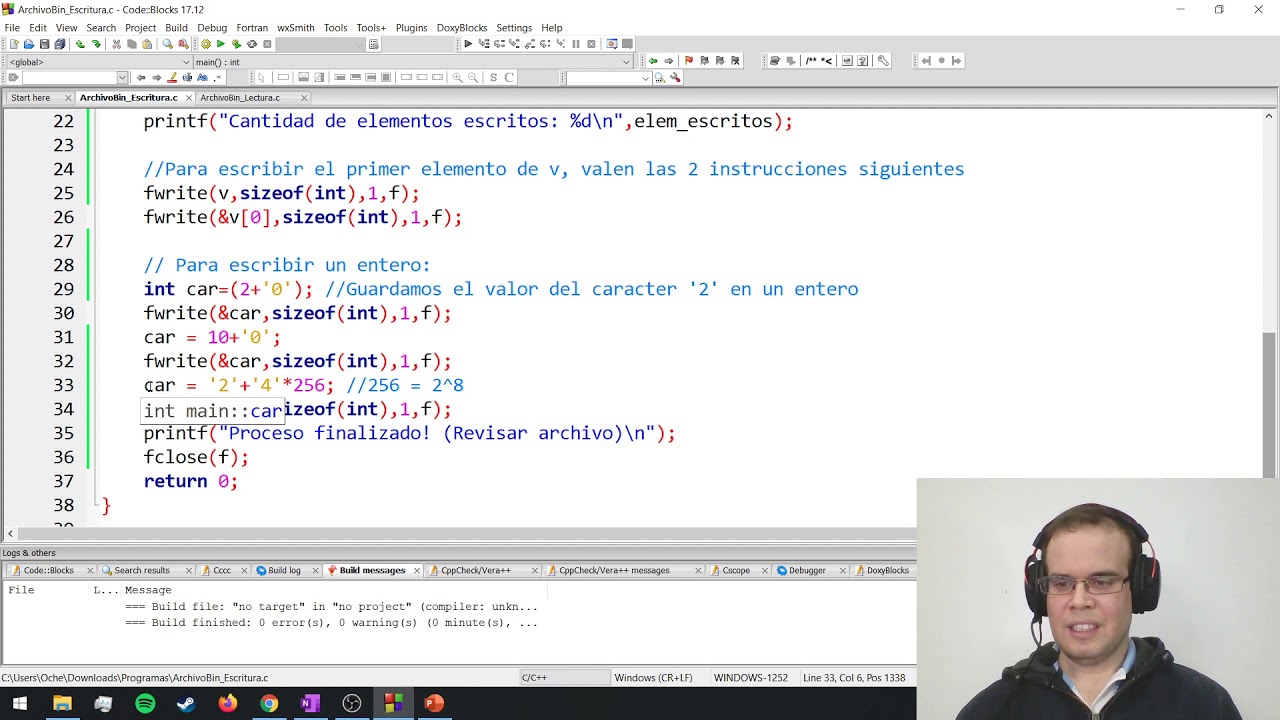Insert Doxygen line comment icon

tap(826, 61)
